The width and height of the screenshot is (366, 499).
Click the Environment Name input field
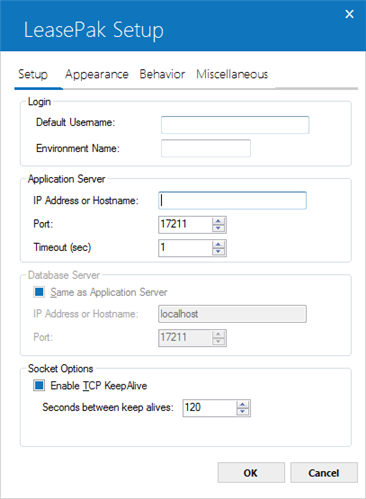coord(206,148)
